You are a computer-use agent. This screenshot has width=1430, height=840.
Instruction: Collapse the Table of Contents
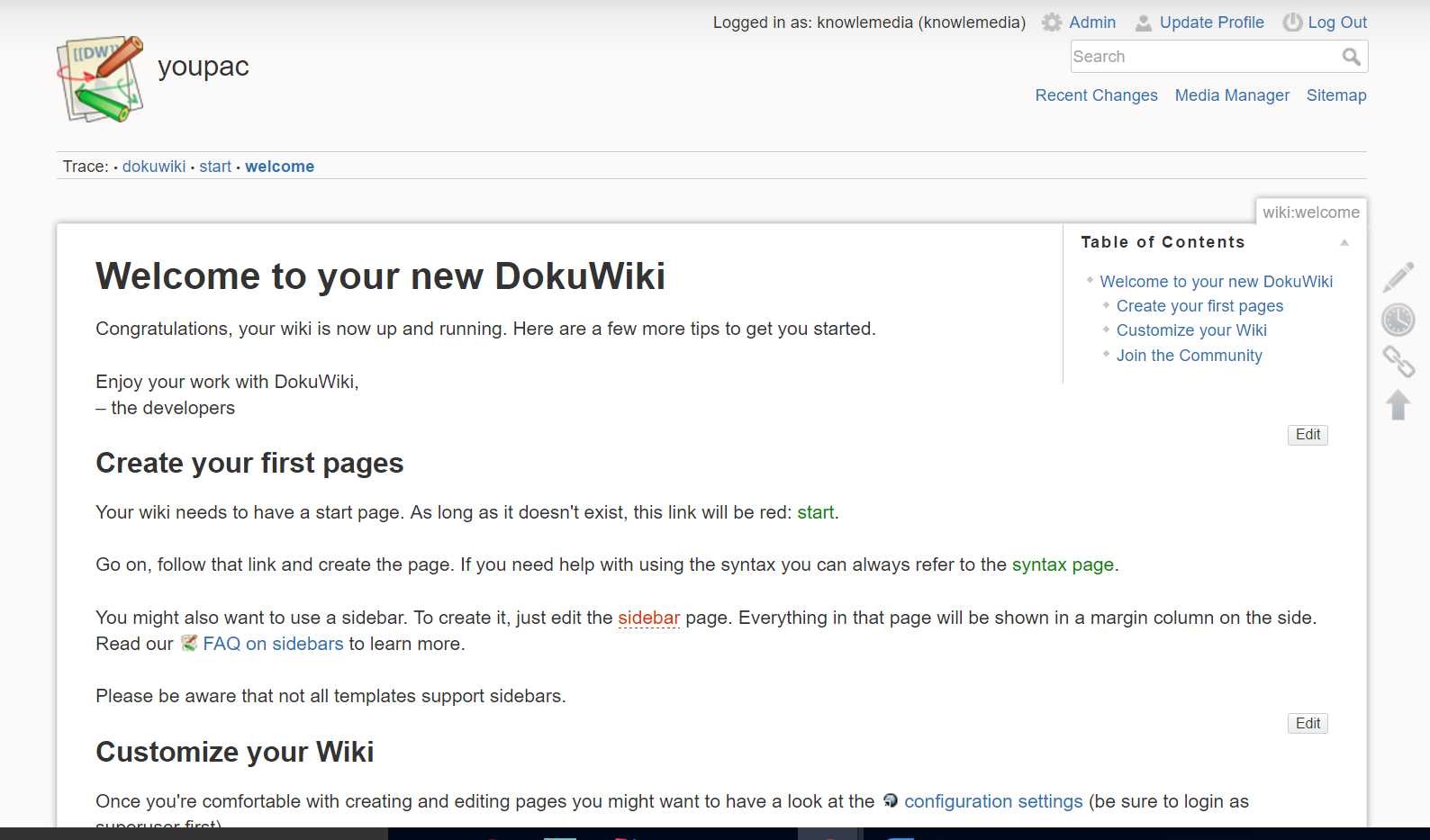(x=1344, y=242)
